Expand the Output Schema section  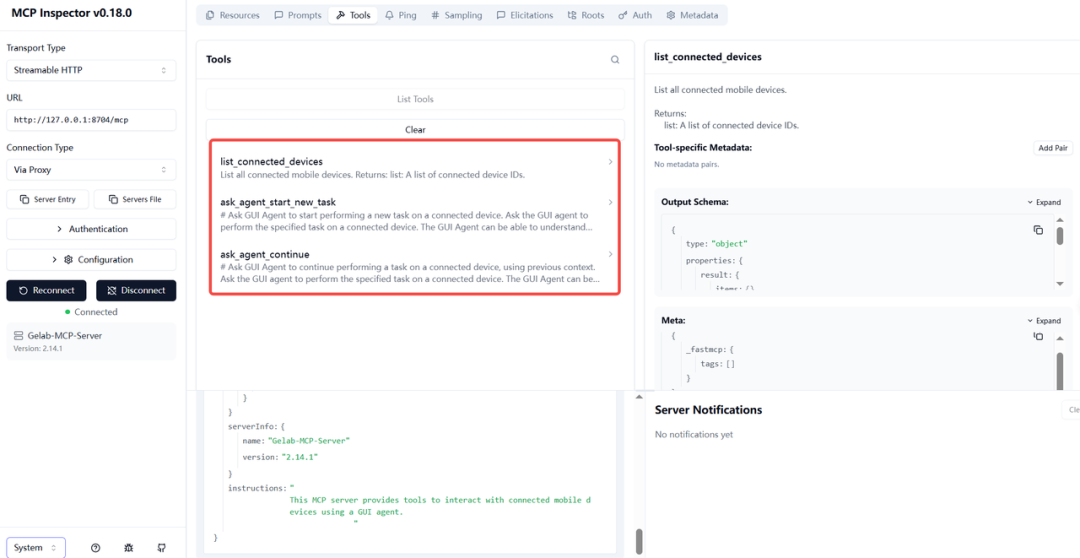click(x=1043, y=203)
